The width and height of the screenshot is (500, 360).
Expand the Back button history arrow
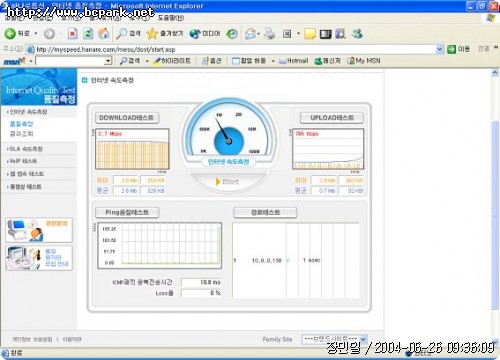coord(36,34)
